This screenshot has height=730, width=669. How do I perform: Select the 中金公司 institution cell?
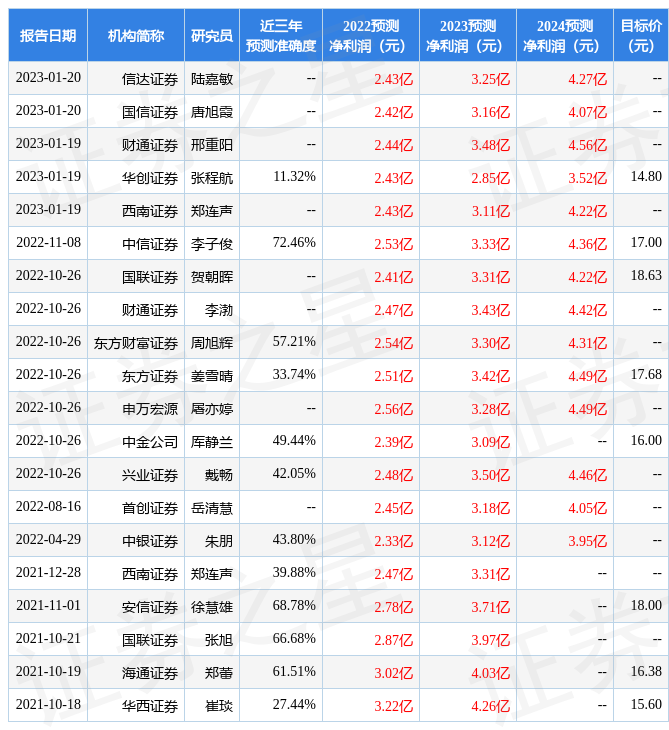click(x=150, y=442)
